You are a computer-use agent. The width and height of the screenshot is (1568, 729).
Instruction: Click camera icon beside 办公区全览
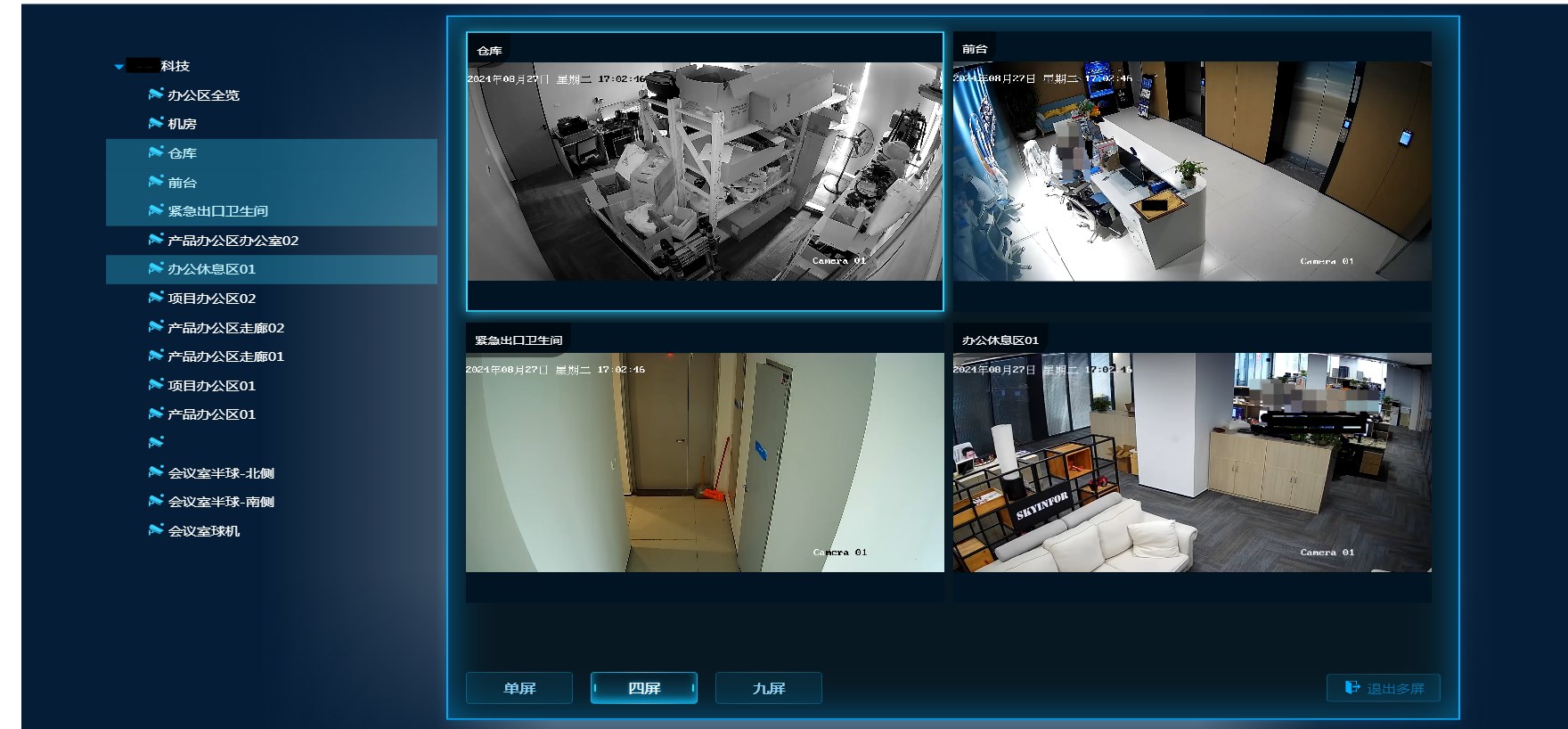point(156,94)
